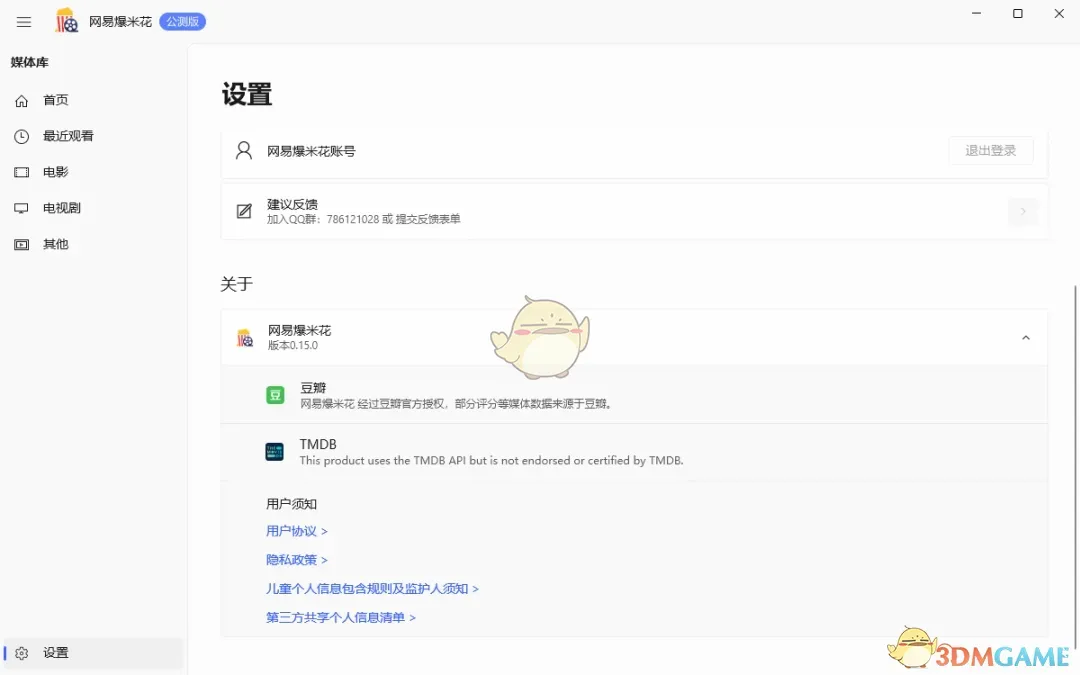Click the clock icon for 最近观看
The width and height of the screenshot is (1080, 675).
22,136
